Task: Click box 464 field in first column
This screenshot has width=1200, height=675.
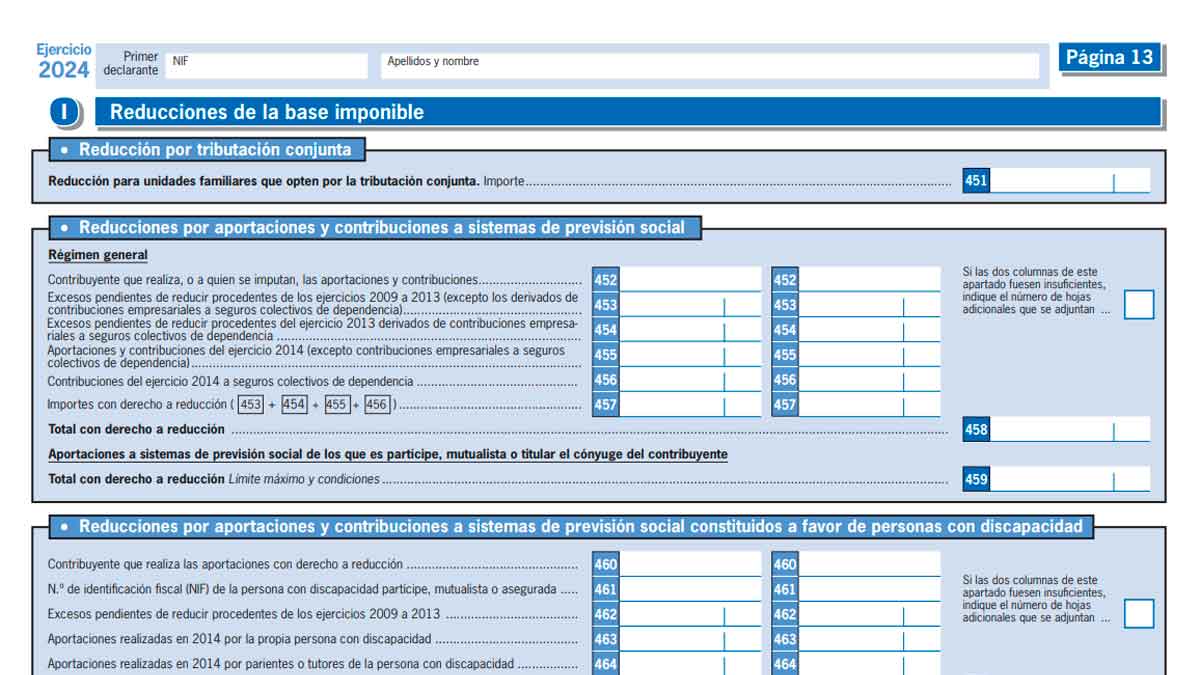Action: pos(691,664)
